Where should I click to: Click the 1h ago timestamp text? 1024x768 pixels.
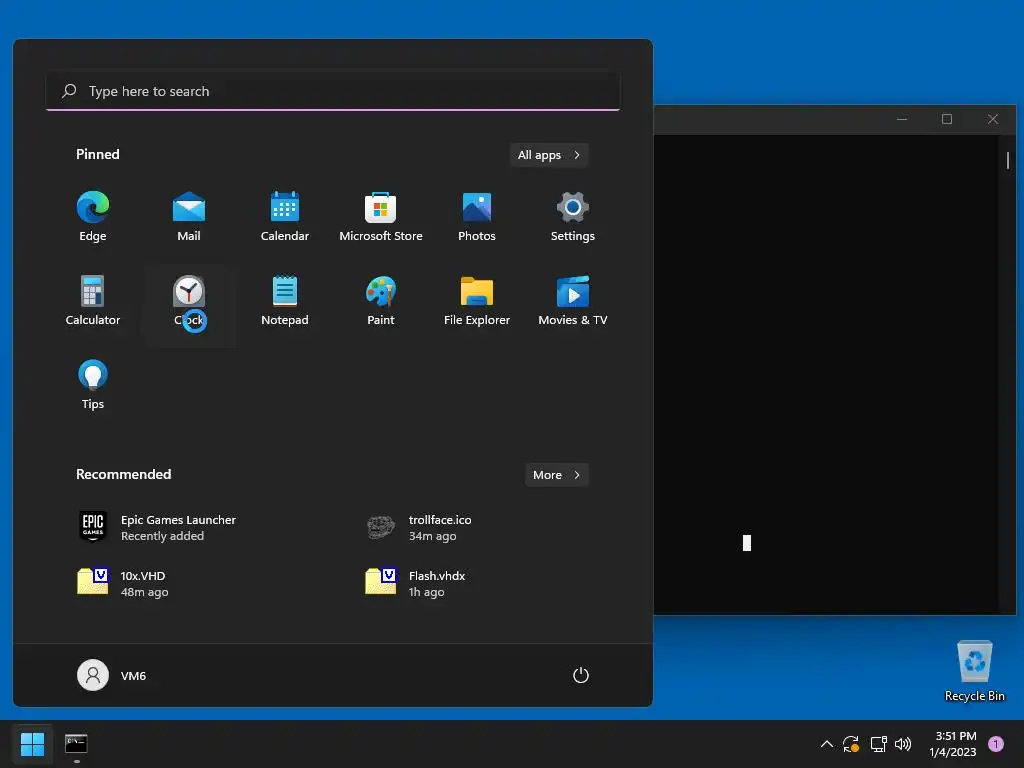point(426,592)
